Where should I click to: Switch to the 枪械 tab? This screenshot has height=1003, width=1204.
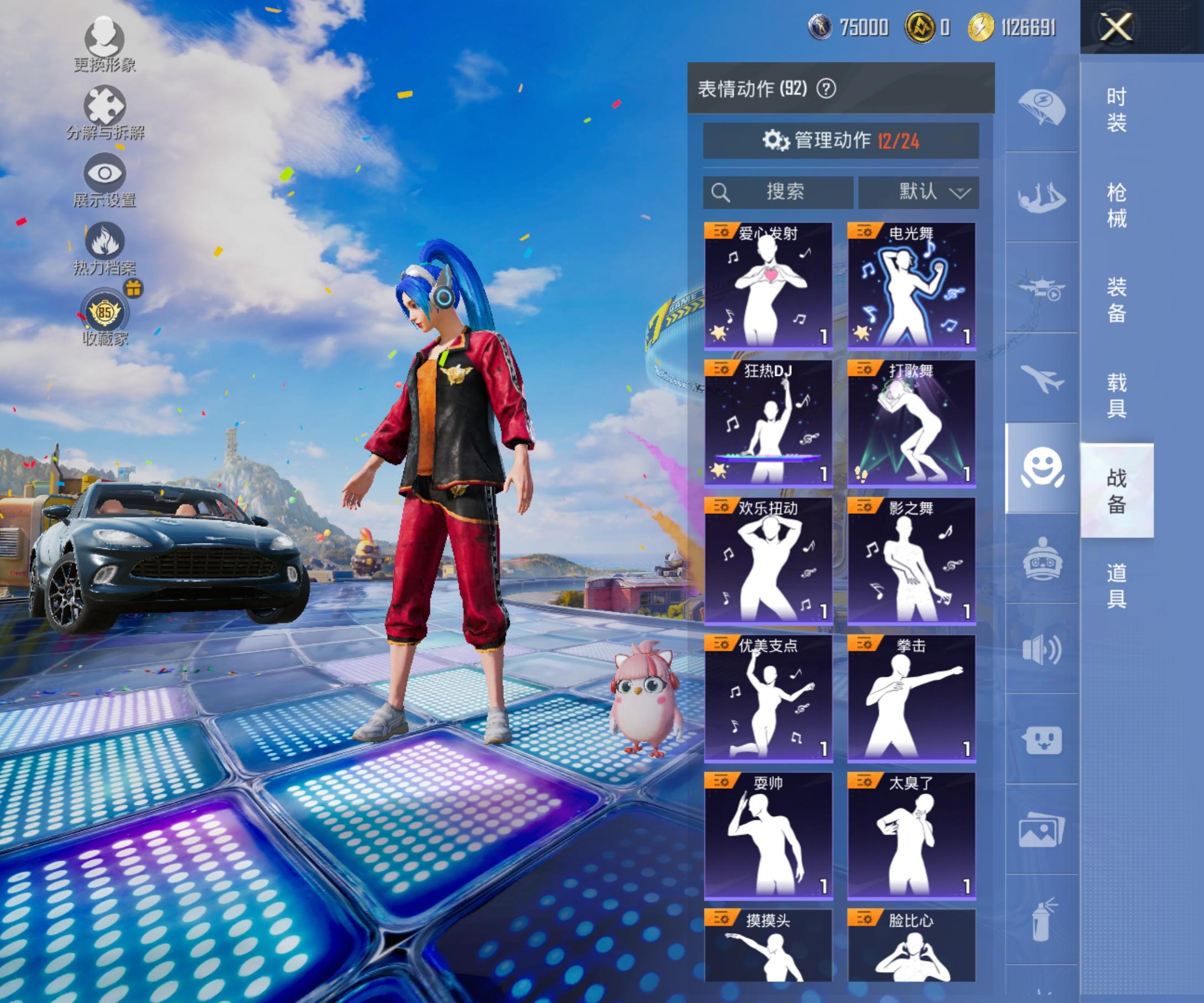tap(1116, 205)
